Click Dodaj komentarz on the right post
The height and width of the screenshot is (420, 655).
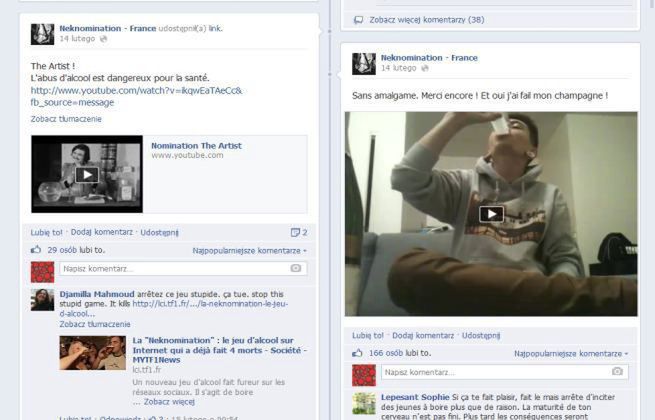423,335
